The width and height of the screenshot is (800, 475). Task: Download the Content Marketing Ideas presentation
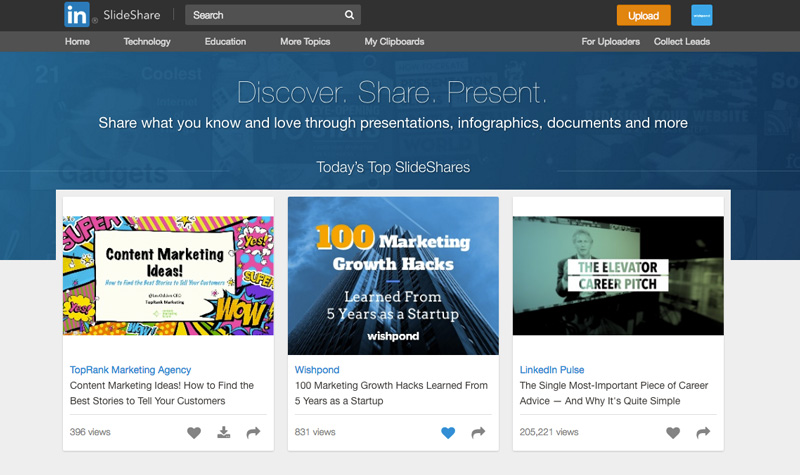[223, 433]
